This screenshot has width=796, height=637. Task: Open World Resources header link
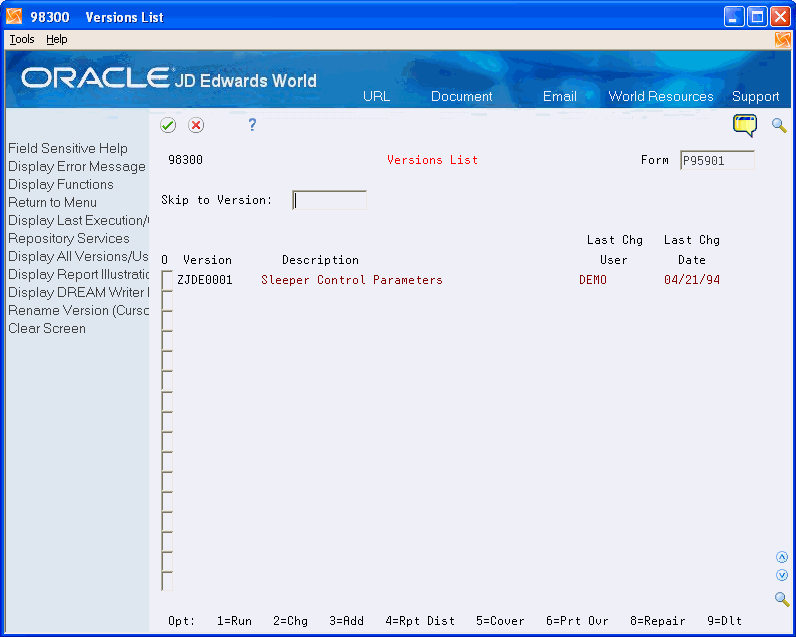point(660,96)
